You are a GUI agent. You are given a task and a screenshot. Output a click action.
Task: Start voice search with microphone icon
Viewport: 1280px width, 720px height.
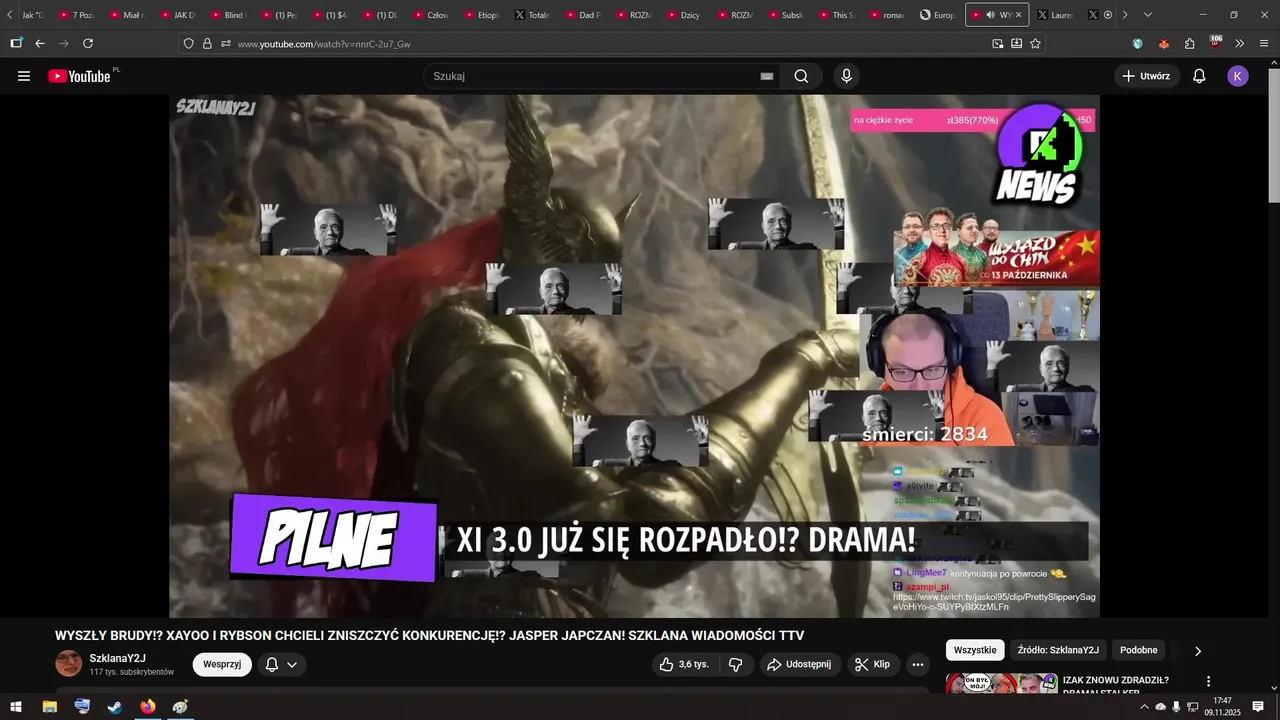click(847, 76)
